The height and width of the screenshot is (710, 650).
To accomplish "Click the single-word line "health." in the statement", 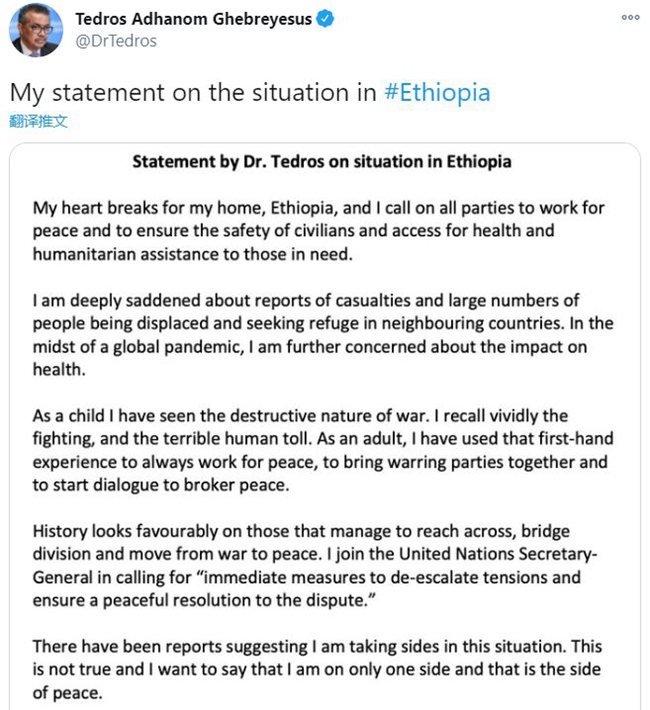I will (x=59, y=369).
